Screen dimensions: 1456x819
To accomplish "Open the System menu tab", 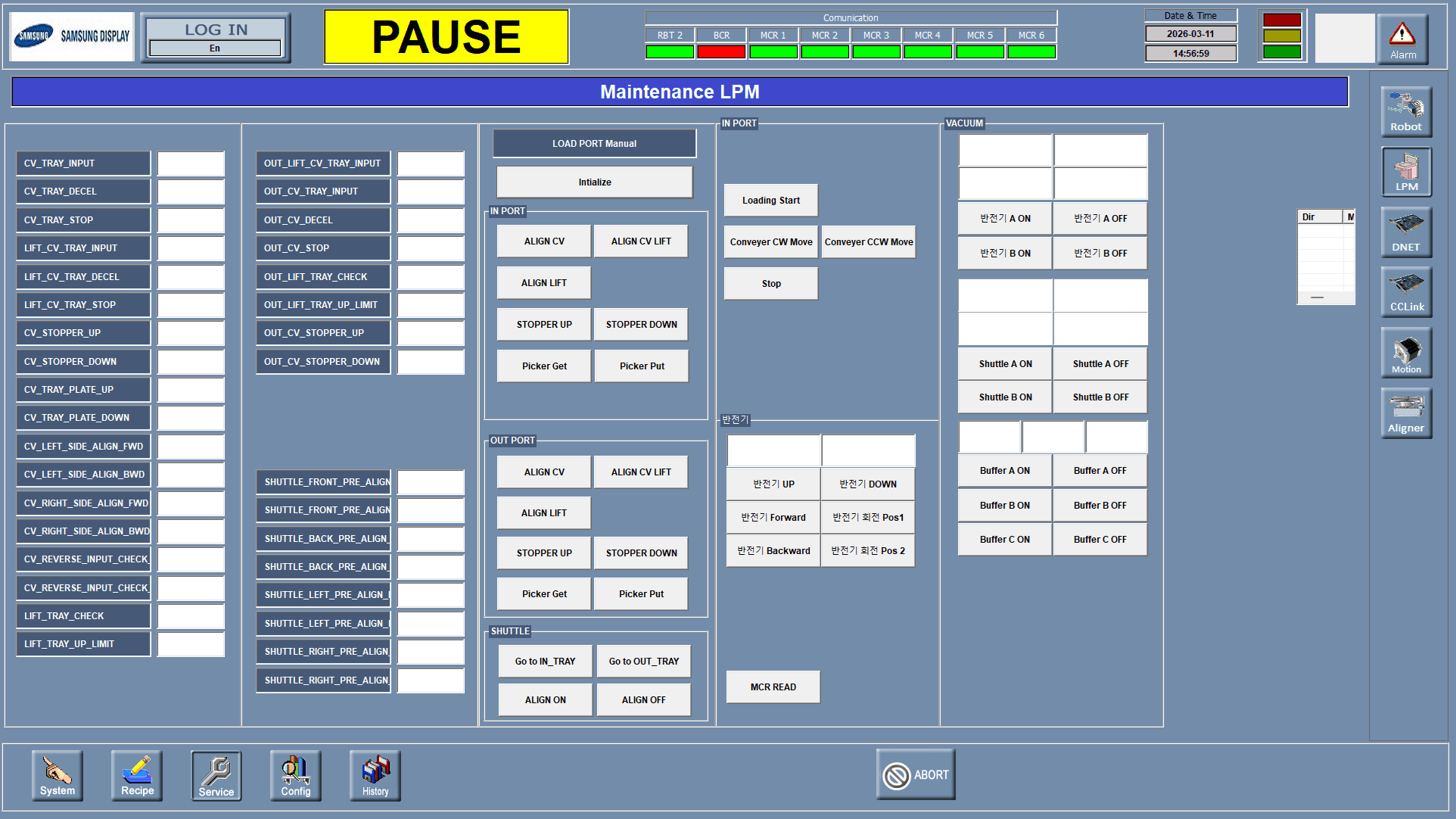I will pos(58,775).
